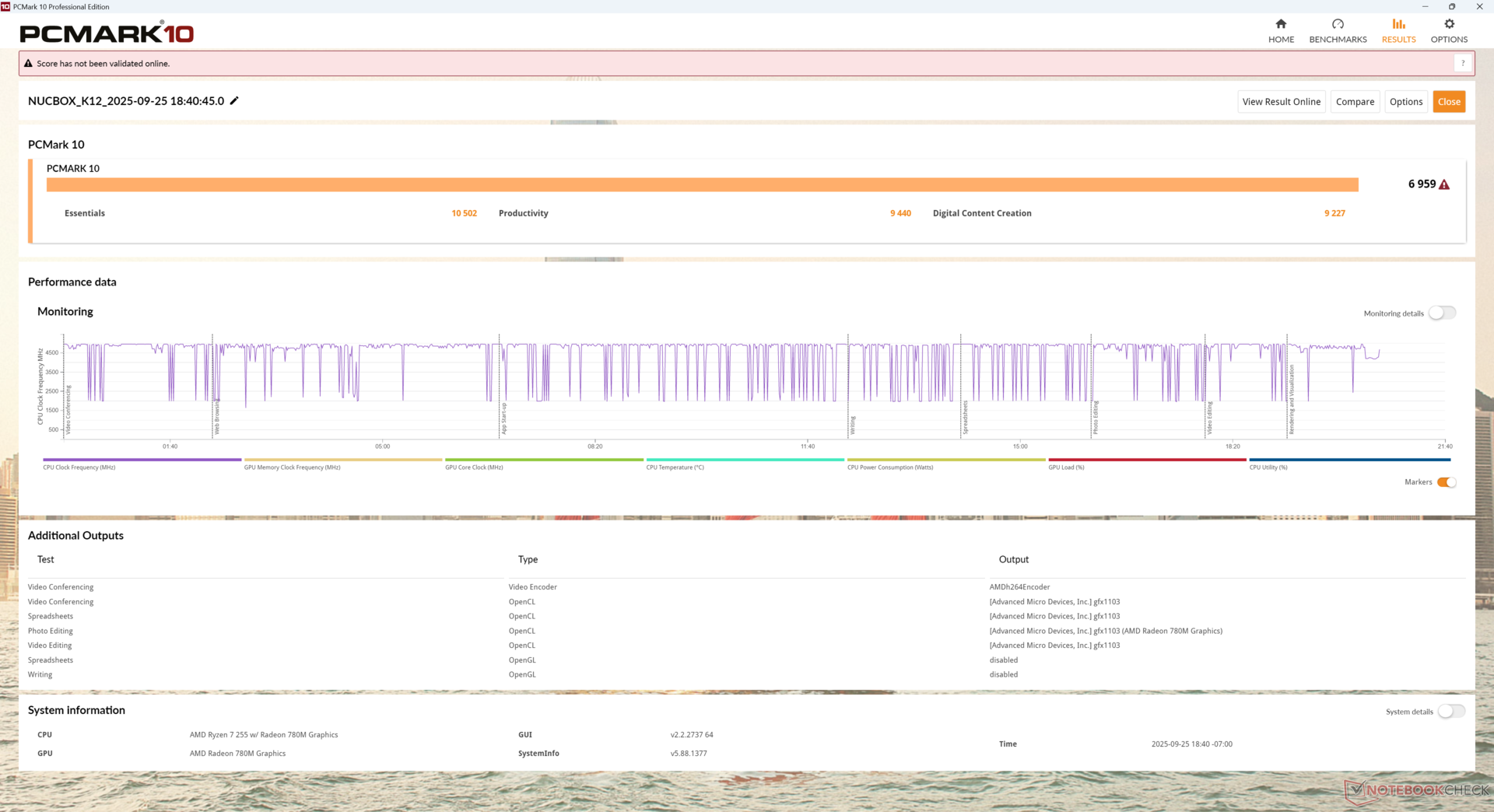Open the result Options button
The height and width of the screenshot is (812, 1494).
(1405, 102)
